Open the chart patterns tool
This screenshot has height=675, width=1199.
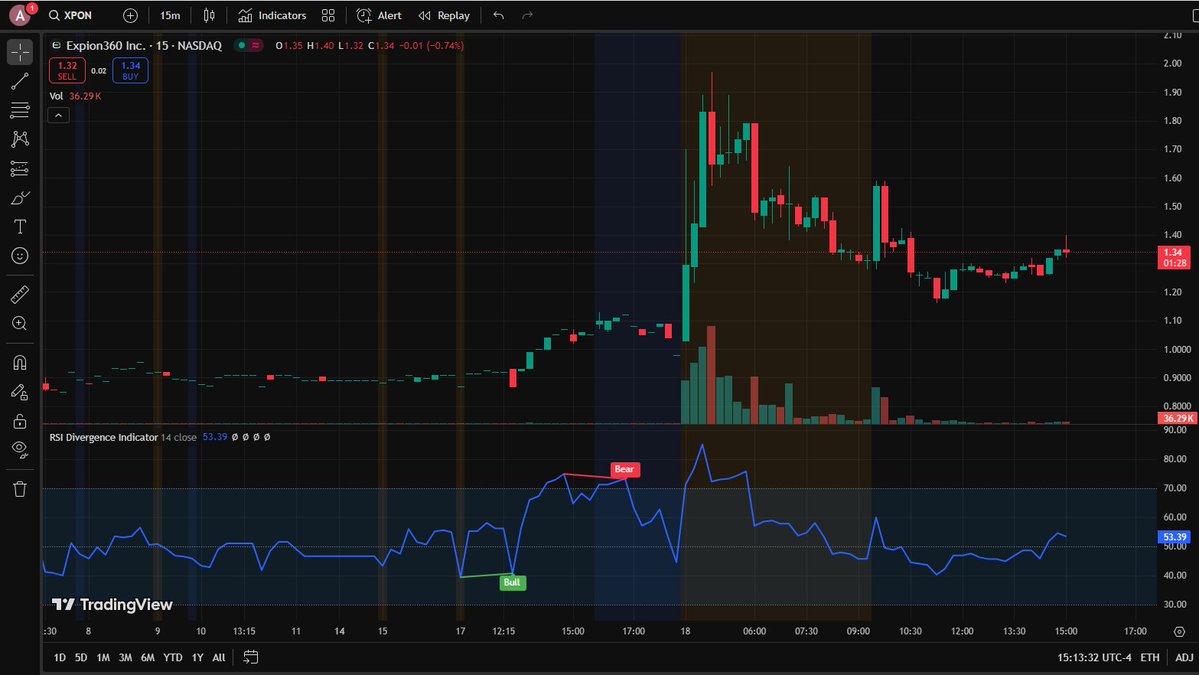tap(20, 139)
